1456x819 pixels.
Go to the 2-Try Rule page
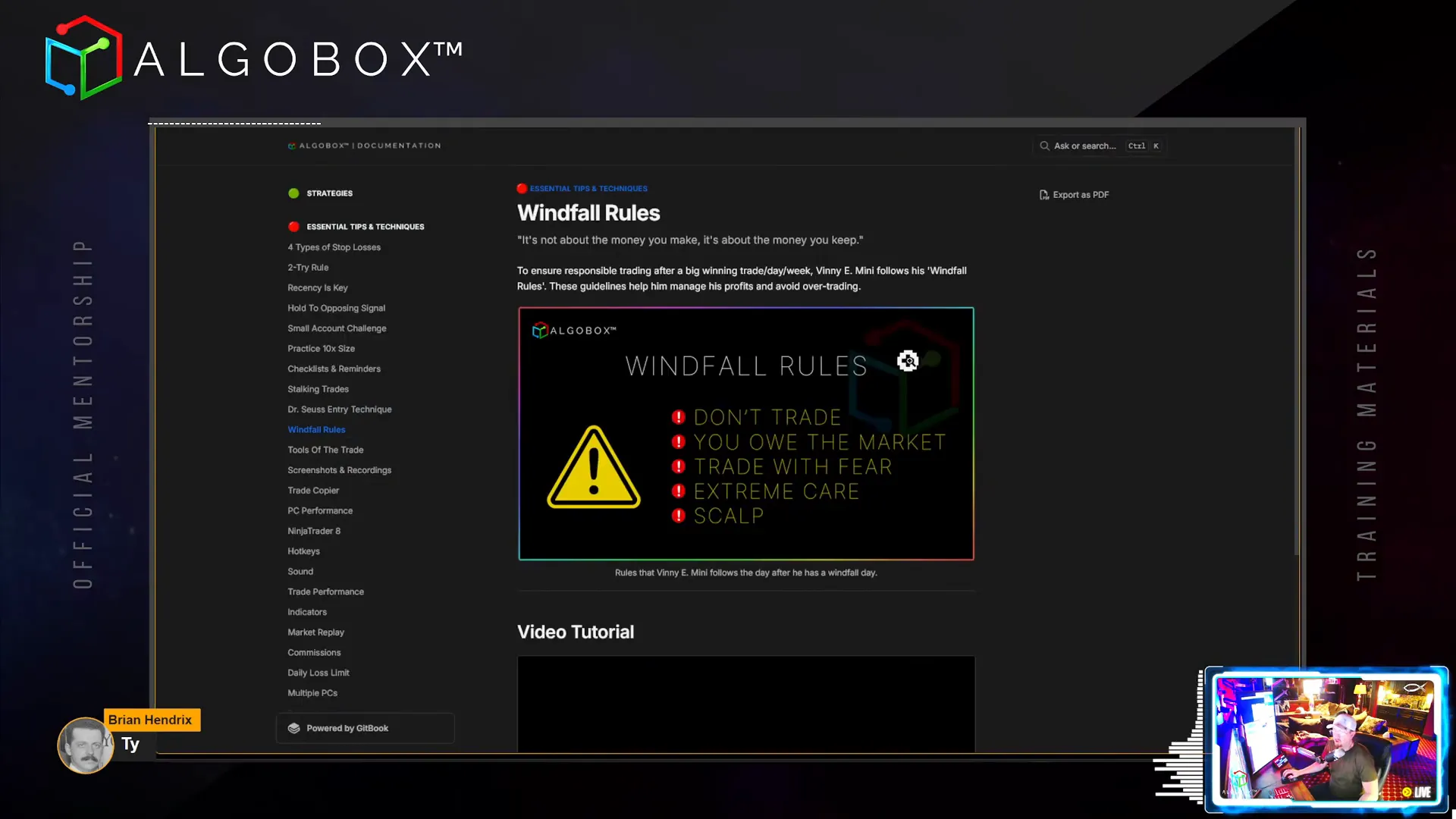(308, 268)
